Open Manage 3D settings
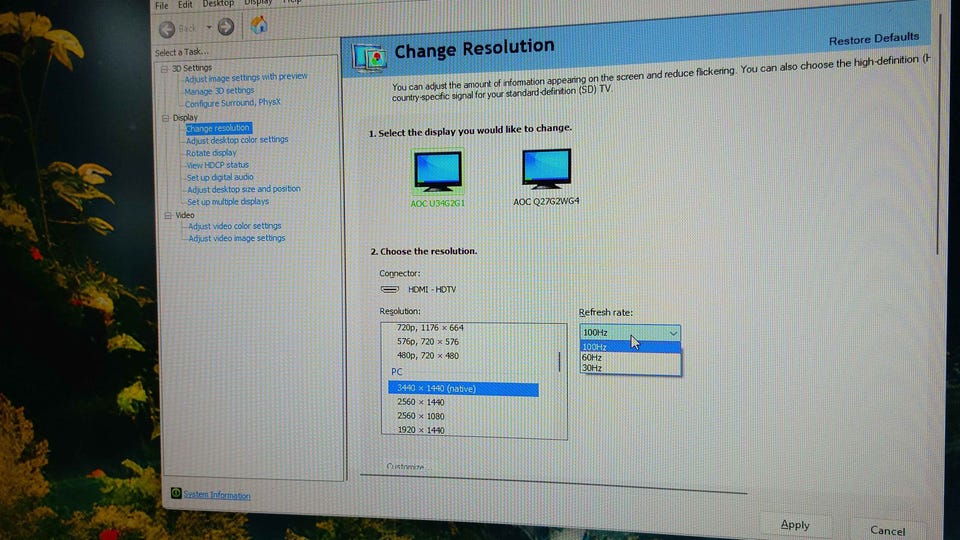This screenshot has width=960, height=540. pyautogui.click(x=219, y=91)
